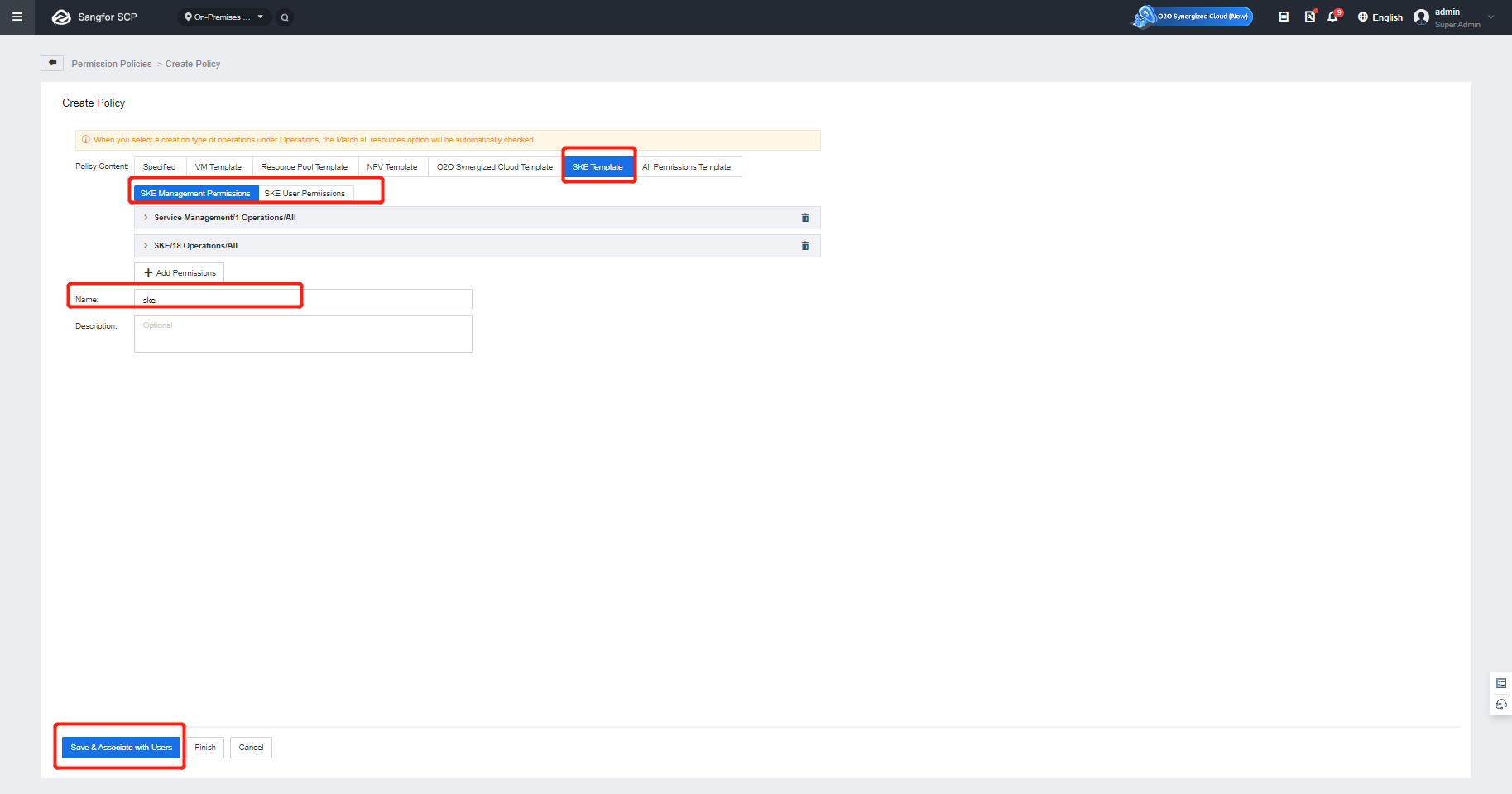Select the All Permissions Template tab
Image resolution: width=1512 pixels, height=794 pixels.
click(687, 167)
